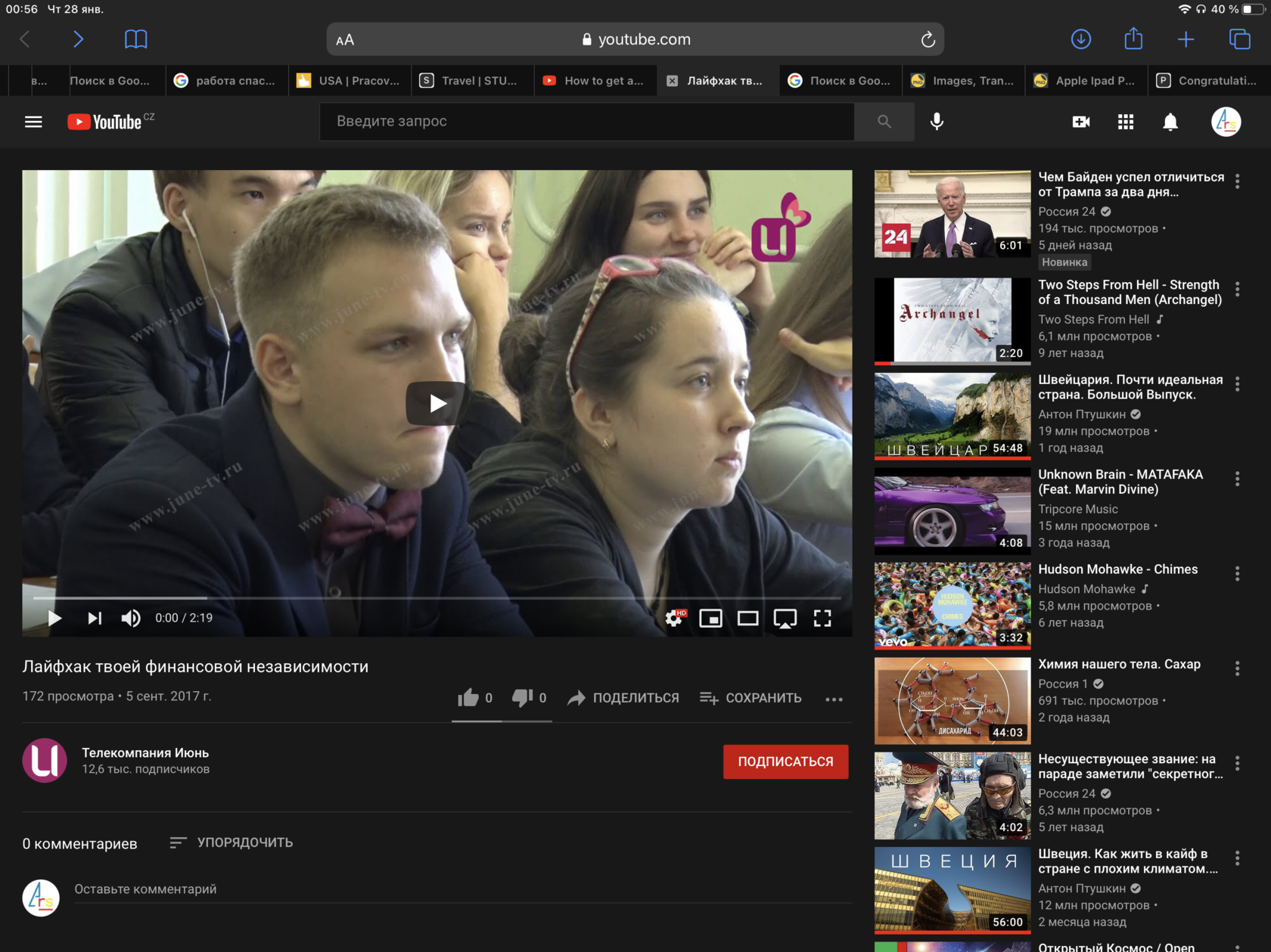The width and height of the screenshot is (1271, 952).
Task: Click the play button in player controls
Action: pyautogui.click(x=54, y=618)
